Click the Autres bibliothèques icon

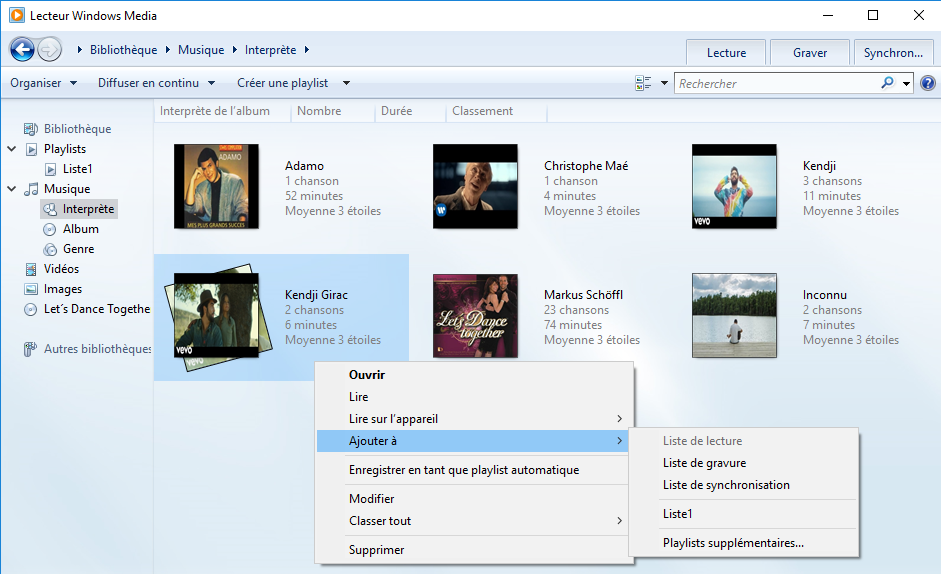pyautogui.click(x=31, y=349)
